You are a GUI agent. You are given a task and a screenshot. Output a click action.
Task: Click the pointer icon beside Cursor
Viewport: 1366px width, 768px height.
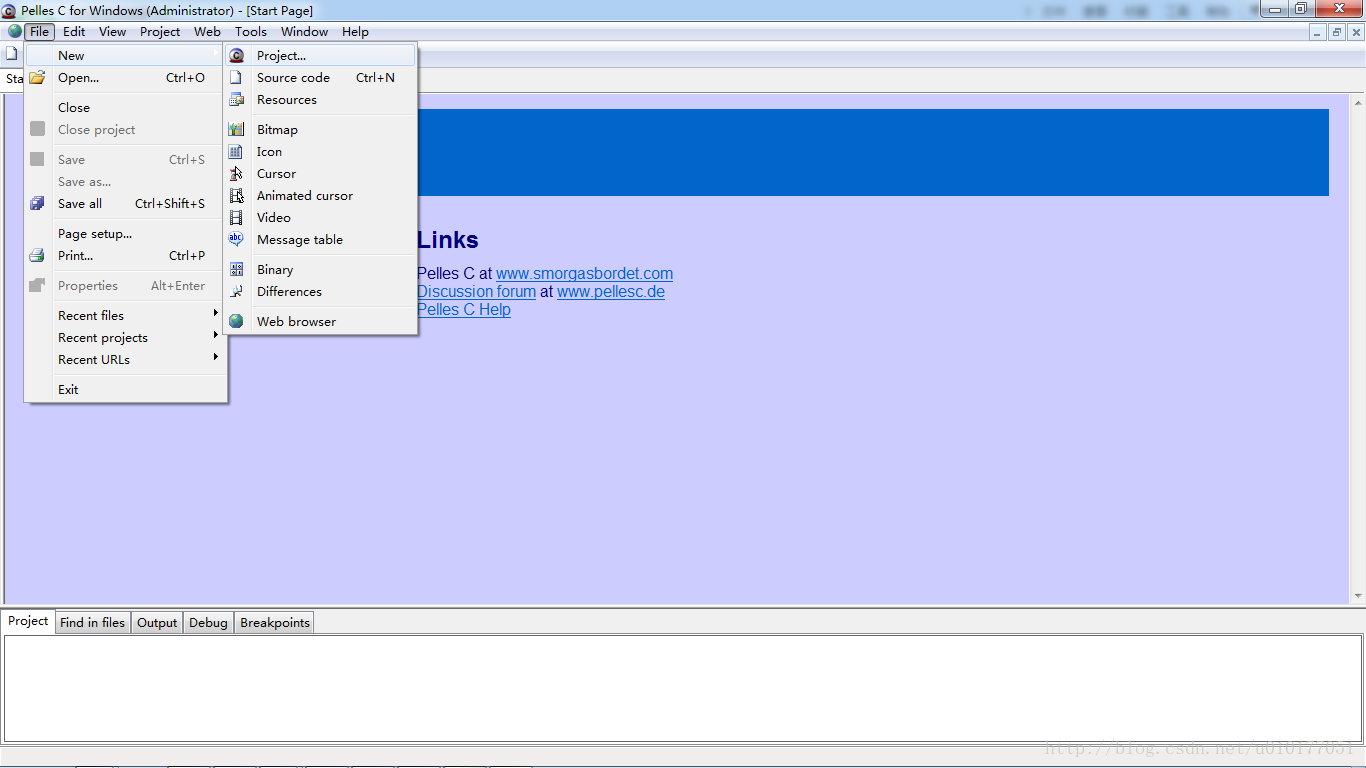[x=236, y=174]
